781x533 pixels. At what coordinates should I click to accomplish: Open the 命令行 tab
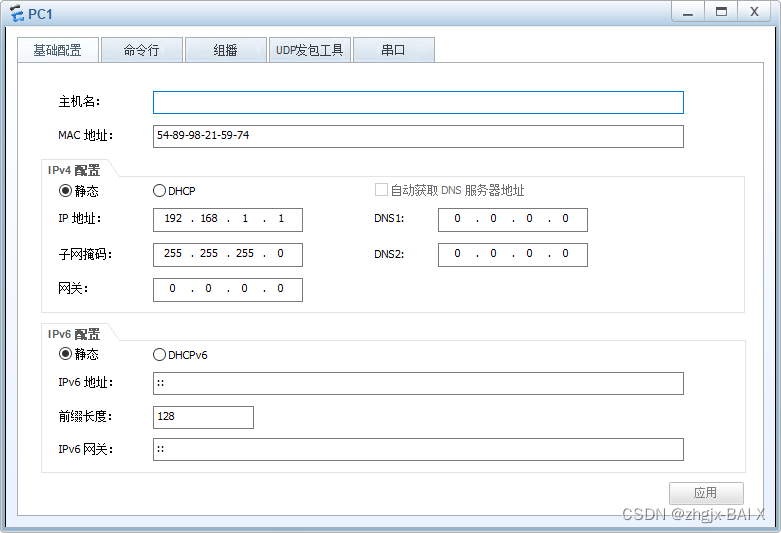(x=142, y=50)
